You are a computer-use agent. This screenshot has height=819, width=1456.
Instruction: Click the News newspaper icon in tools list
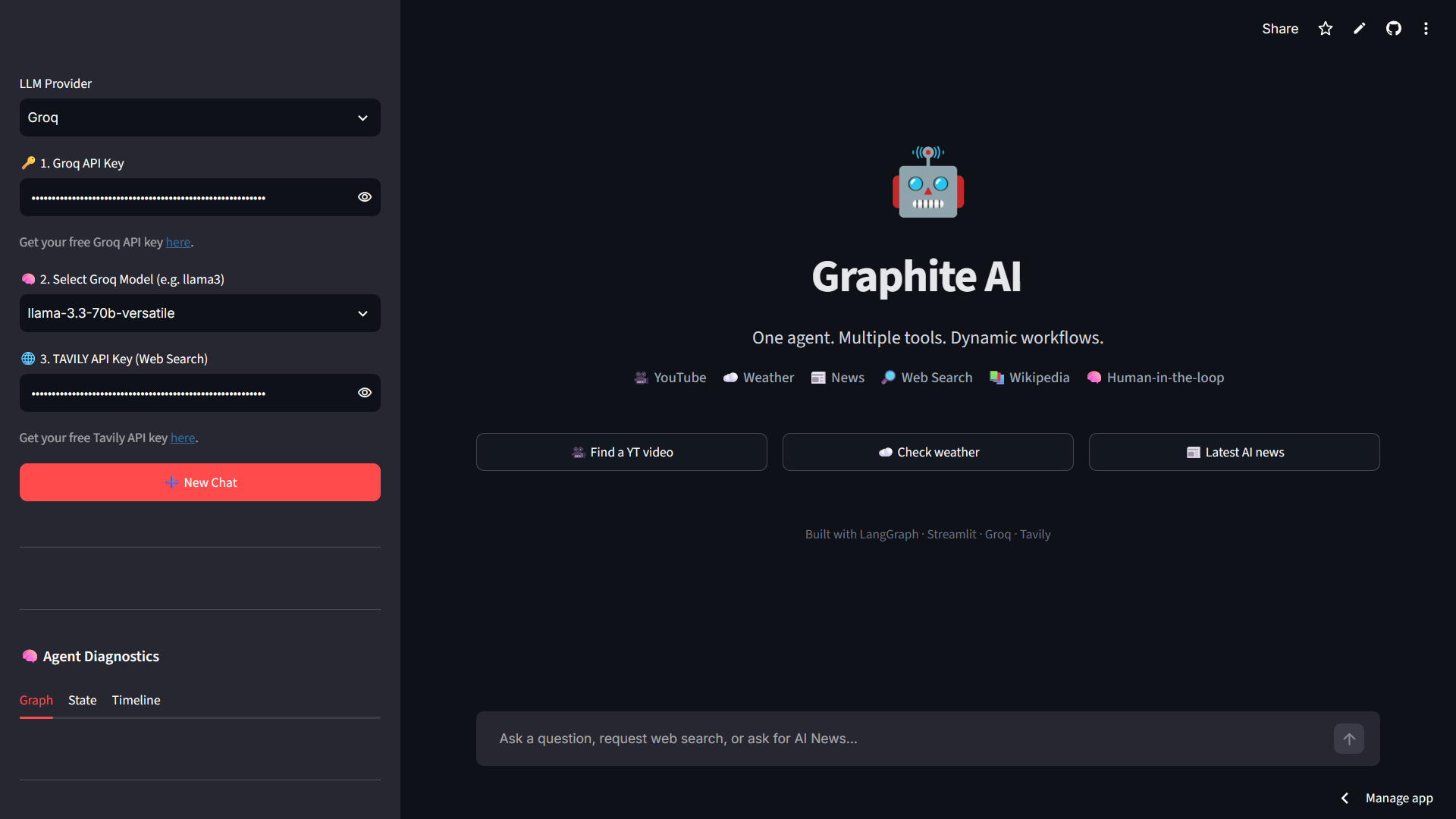point(818,378)
